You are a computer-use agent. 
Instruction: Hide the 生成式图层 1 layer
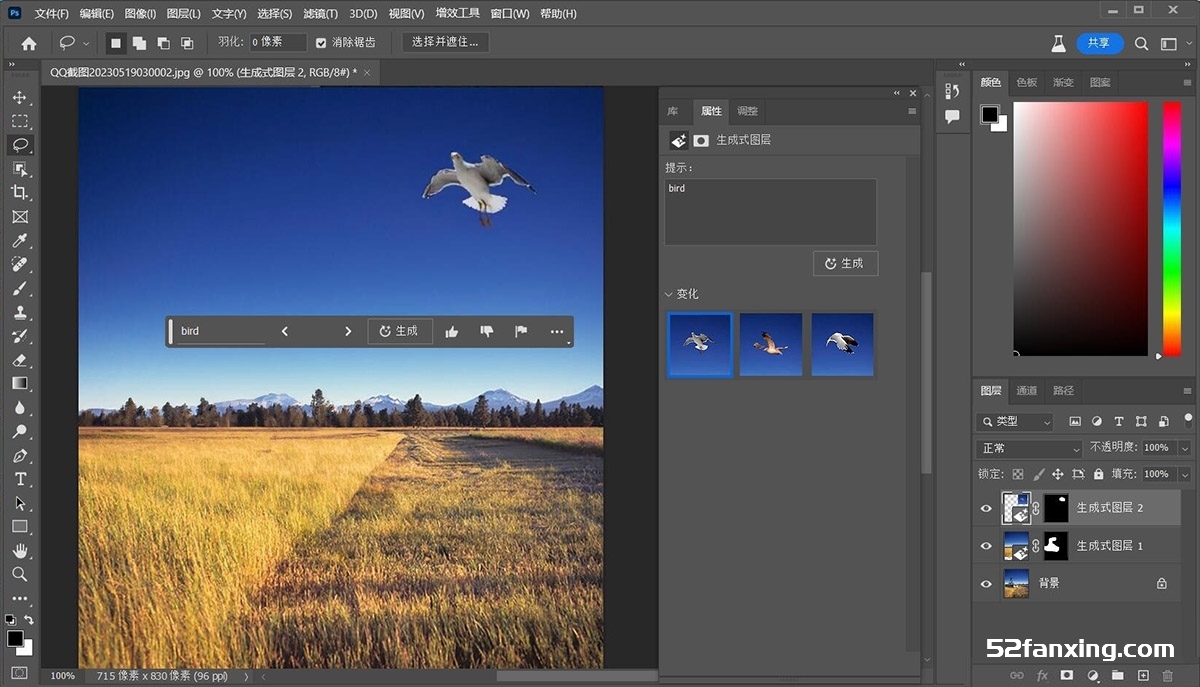[x=986, y=546]
